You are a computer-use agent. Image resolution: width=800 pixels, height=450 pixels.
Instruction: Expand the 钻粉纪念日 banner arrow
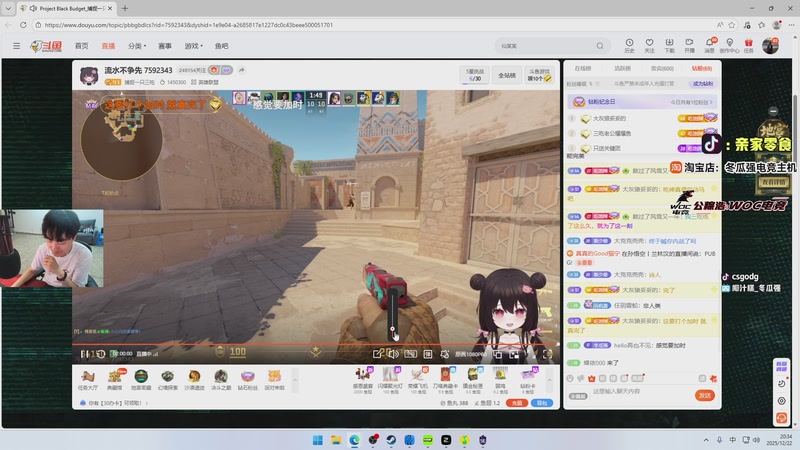(x=711, y=102)
